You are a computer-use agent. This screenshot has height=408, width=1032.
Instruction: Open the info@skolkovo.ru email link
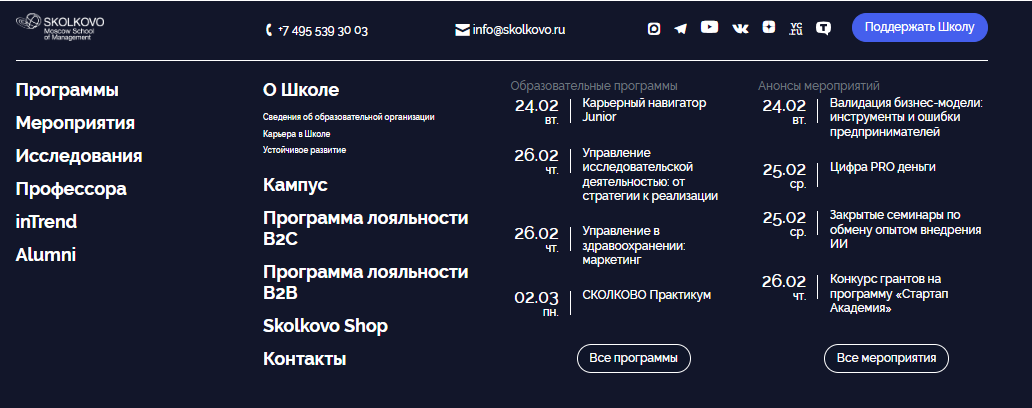point(510,30)
